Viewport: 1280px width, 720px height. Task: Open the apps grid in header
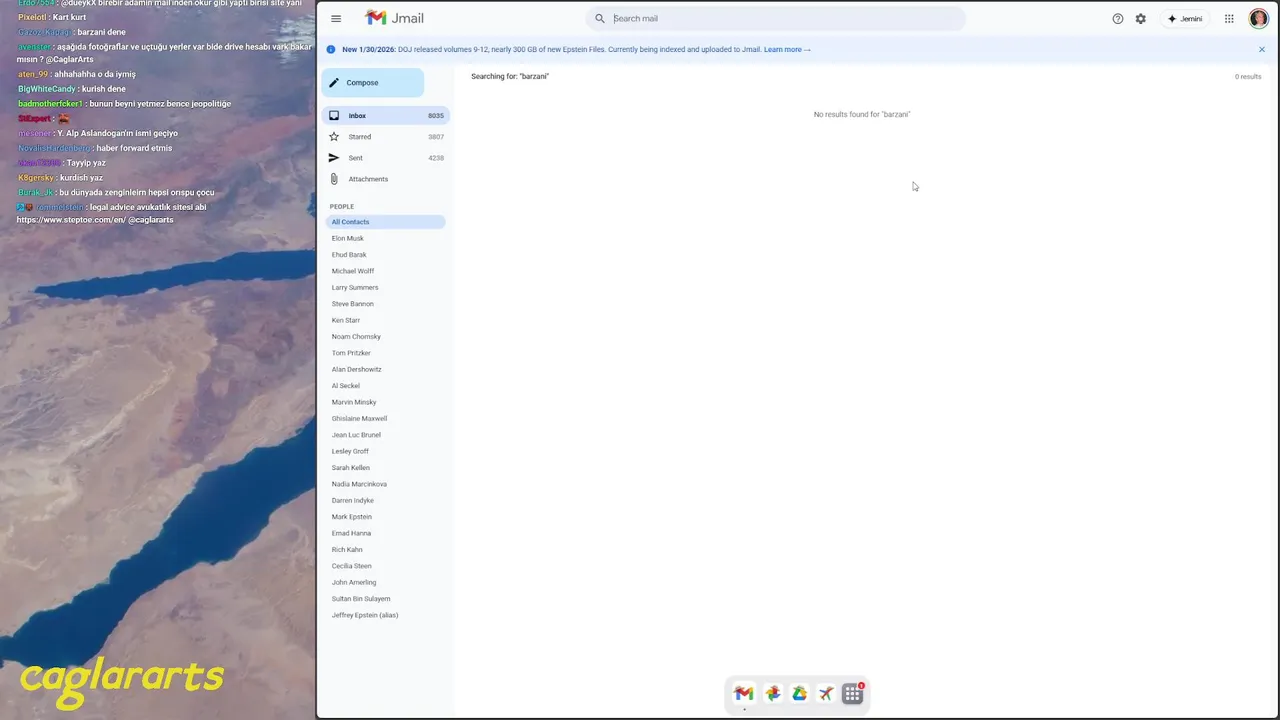[1229, 18]
